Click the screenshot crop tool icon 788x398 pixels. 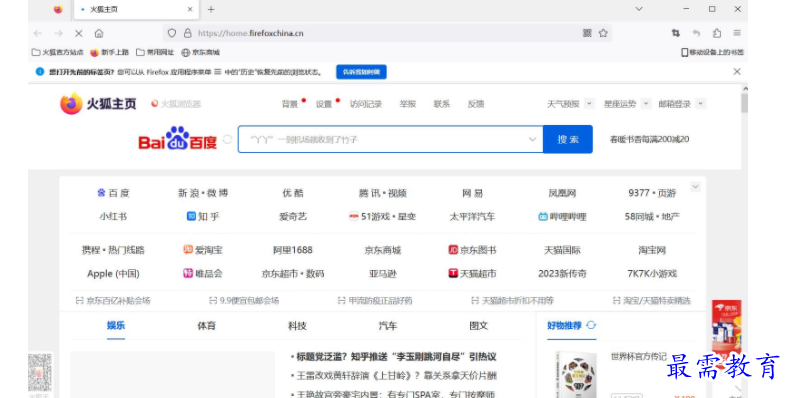(675, 33)
